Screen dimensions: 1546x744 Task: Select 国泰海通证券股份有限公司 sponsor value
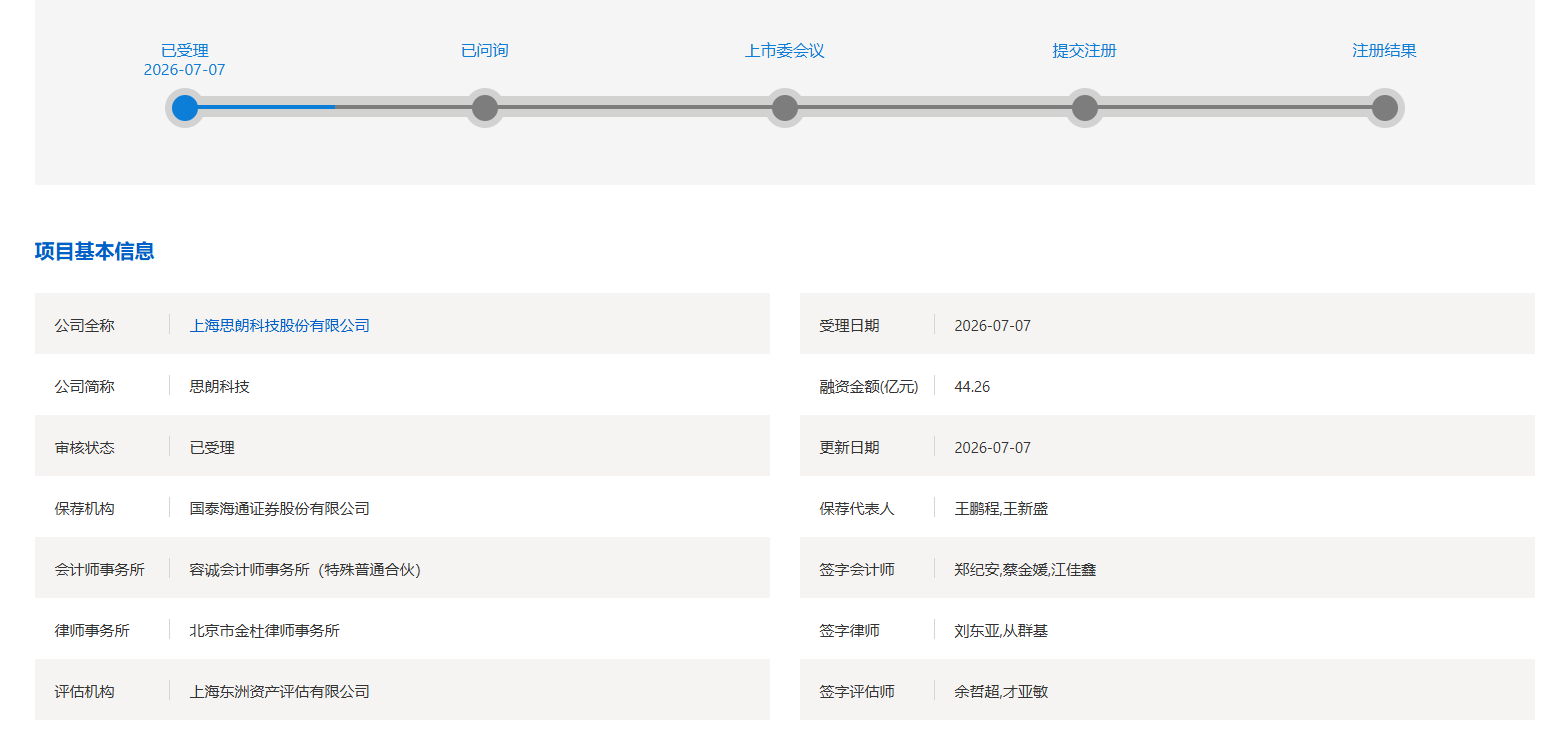280,509
